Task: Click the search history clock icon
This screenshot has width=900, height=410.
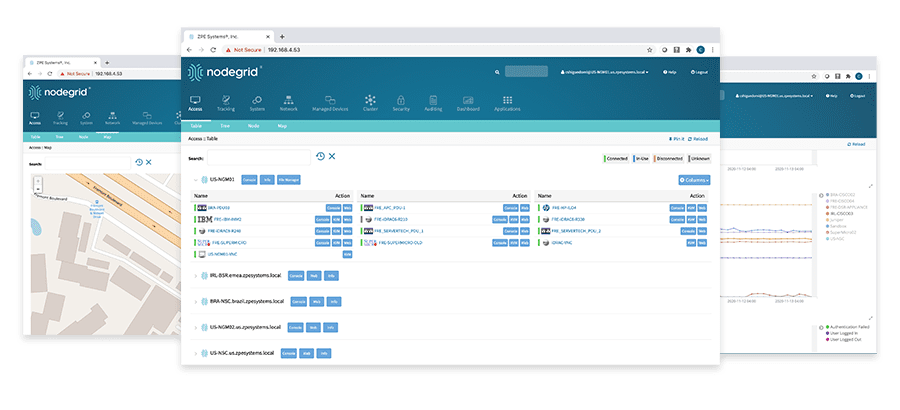Action: point(320,156)
